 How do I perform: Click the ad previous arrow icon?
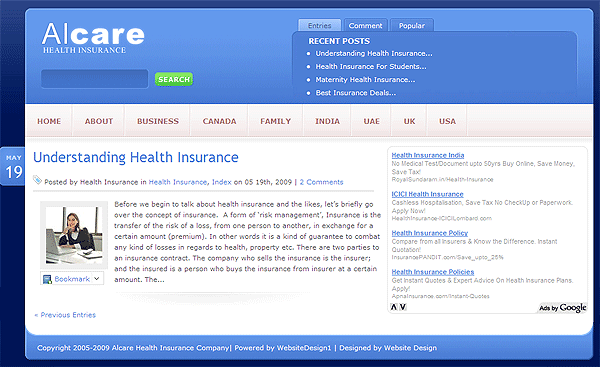tap(394, 307)
